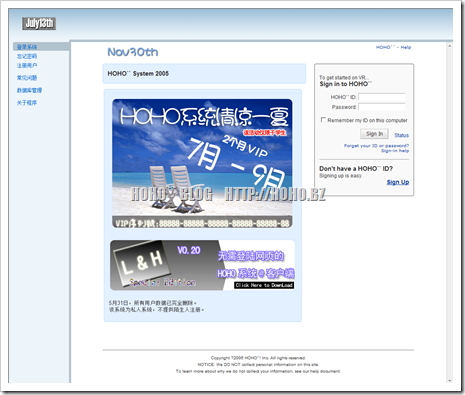465x395 pixels.
Task: Click the HOHO ID input field
Action: pyautogui.click(x=382, y=97)
